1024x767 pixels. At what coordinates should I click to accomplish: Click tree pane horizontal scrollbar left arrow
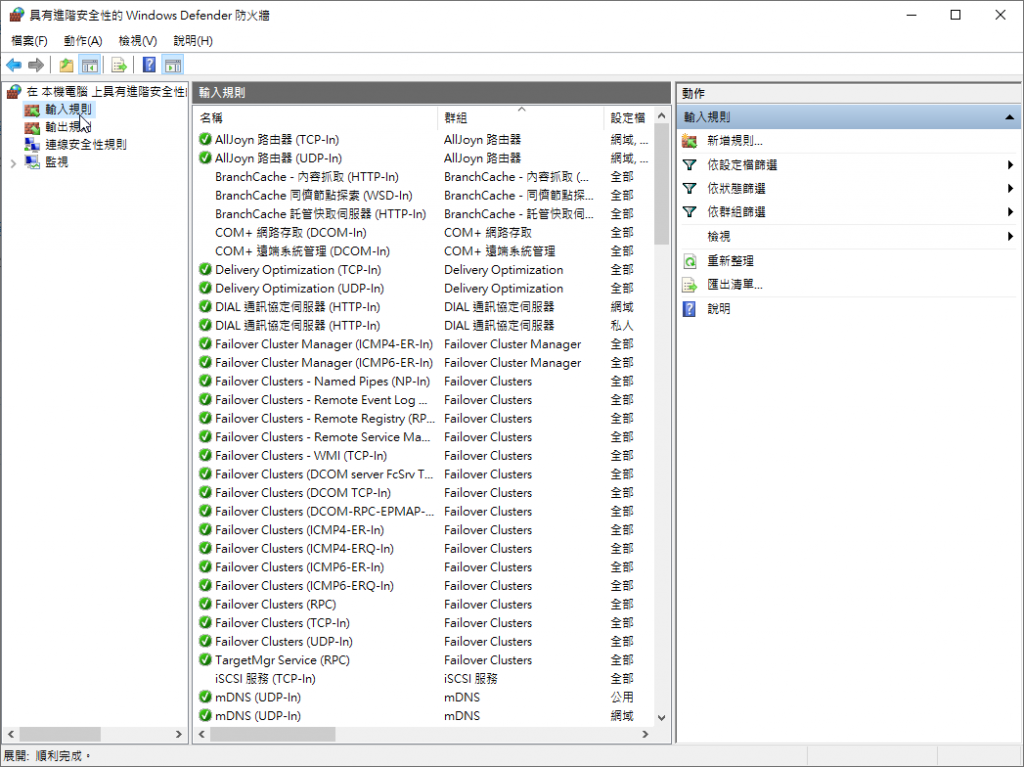[10, 734]
